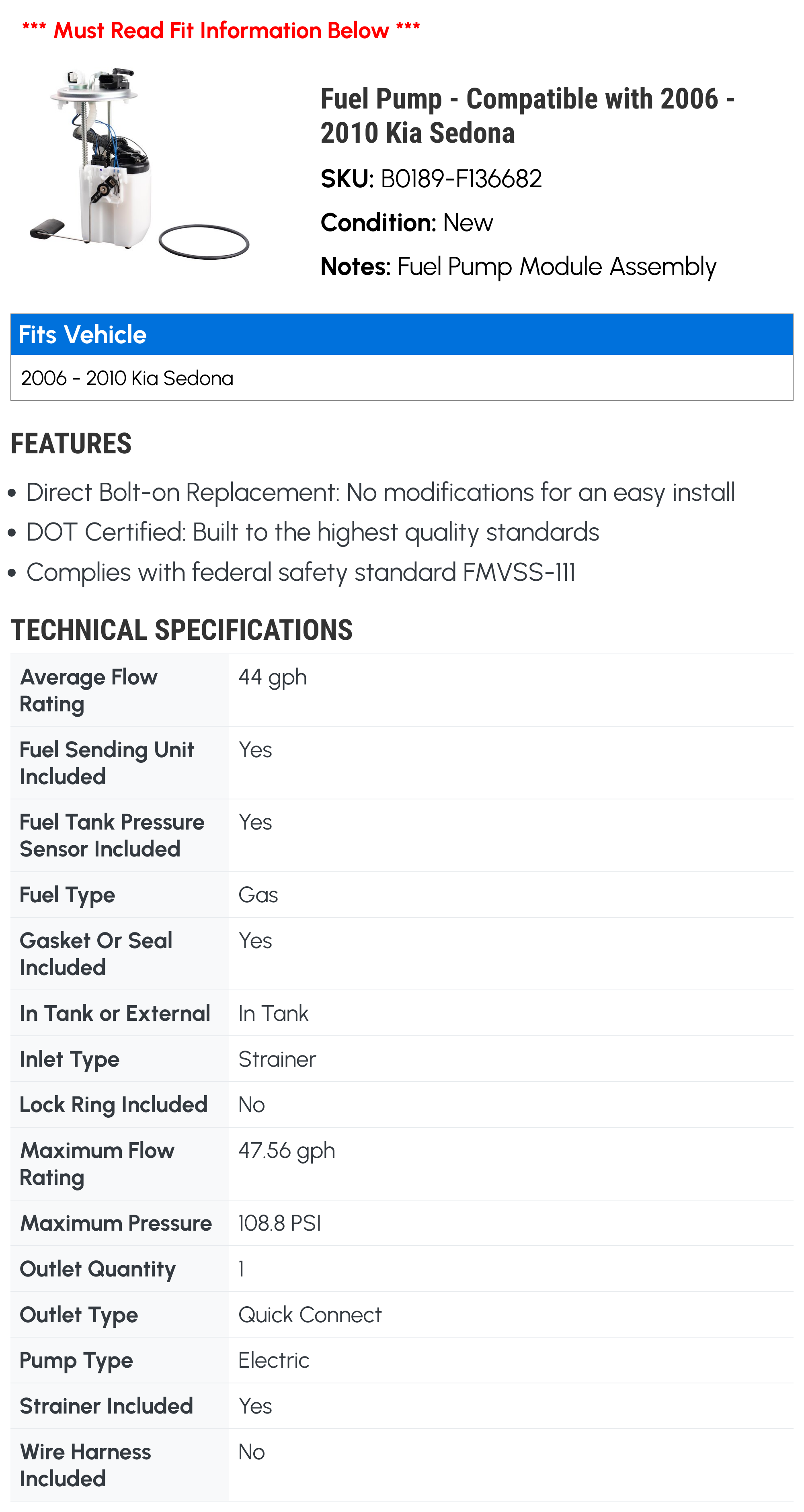Click the "Wire Harness Included" spec label
This screenshot has height=1512, width=804.
86,1465
